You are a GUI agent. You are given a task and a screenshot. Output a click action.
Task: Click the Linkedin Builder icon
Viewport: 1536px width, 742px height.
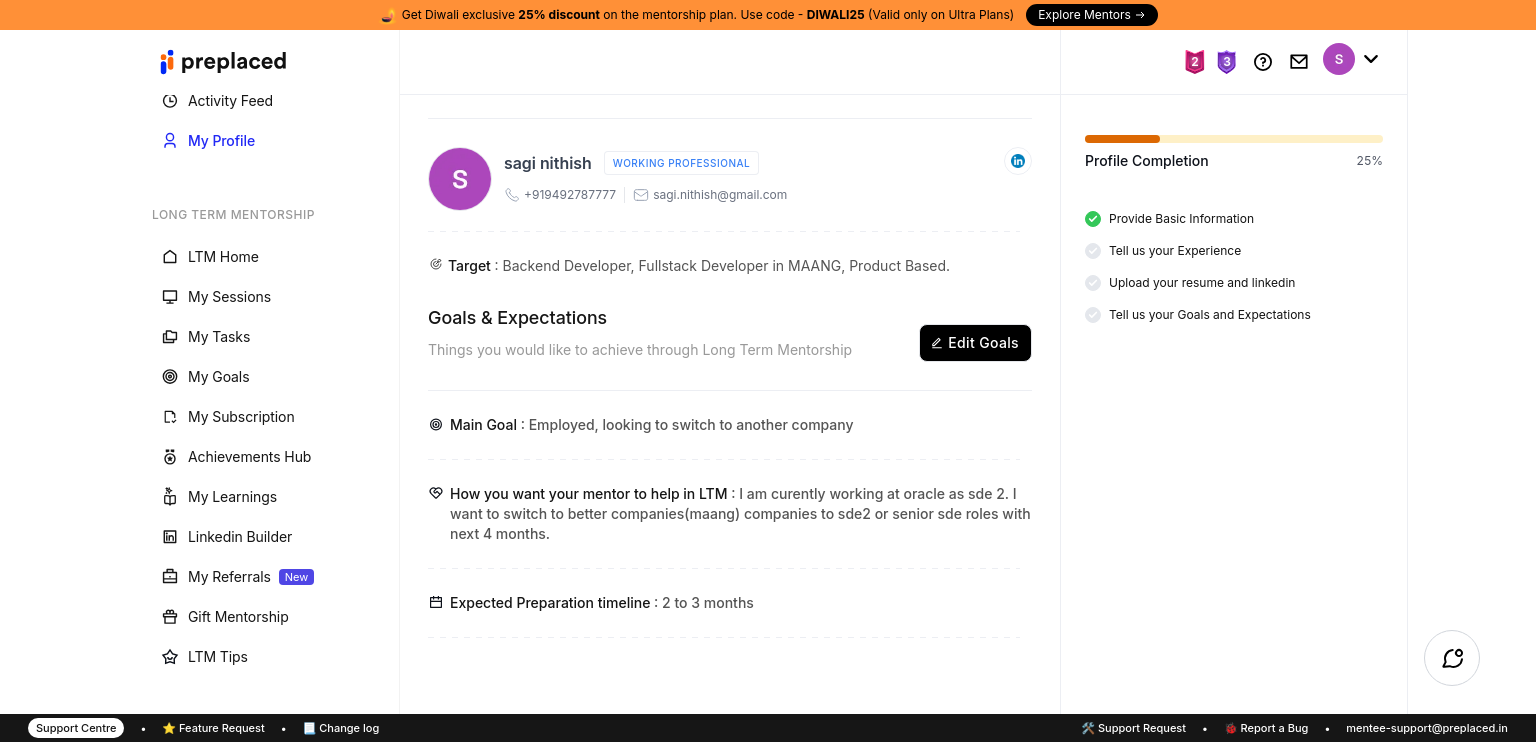tap(170, 537)
